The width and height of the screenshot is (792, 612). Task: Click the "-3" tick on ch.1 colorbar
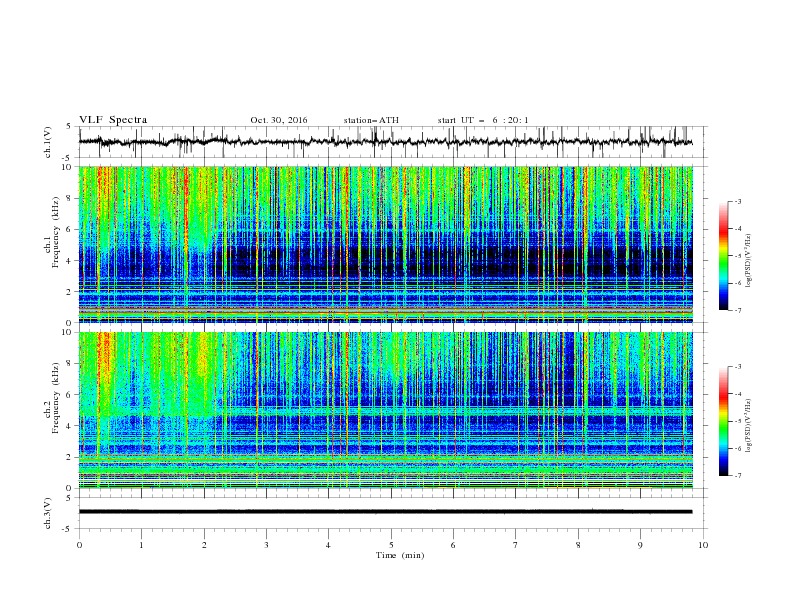pyautogui.click(x=737, y=201)
